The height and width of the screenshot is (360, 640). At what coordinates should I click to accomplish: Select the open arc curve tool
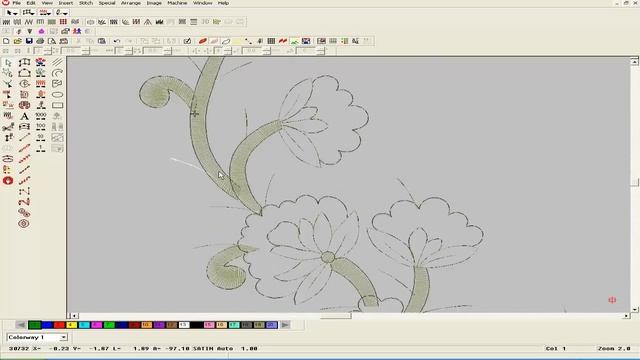[x=58, y=73]
